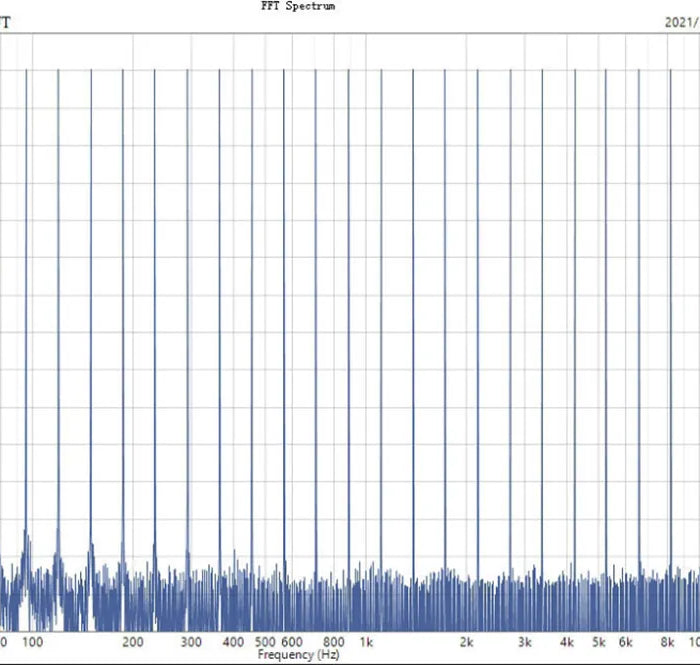Select the 100 tick label on frequency axis

pos(31,642)
